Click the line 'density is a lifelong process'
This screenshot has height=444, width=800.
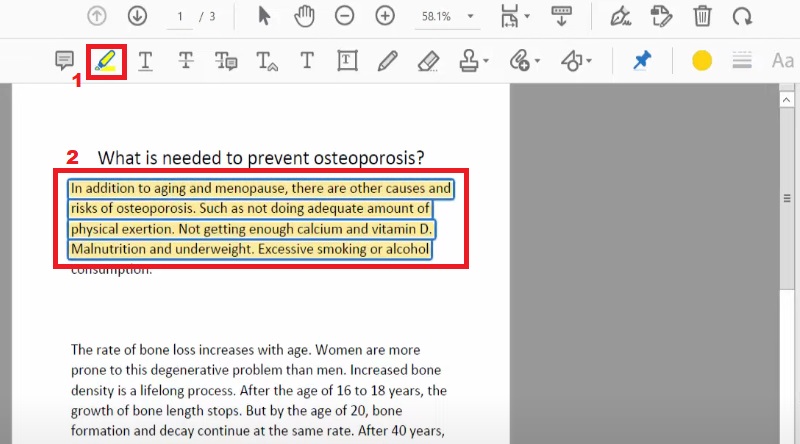click(x=259, y=390)
